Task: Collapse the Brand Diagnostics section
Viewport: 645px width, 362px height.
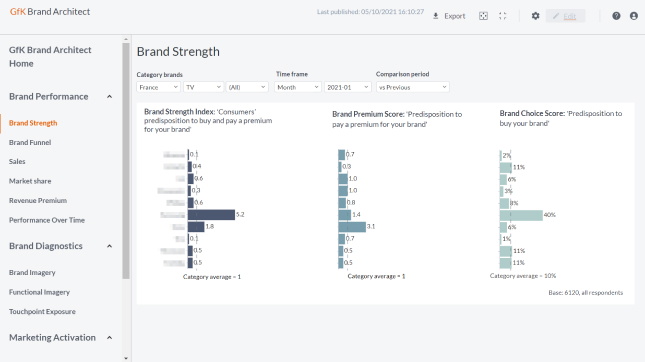Action: [109, 246]
